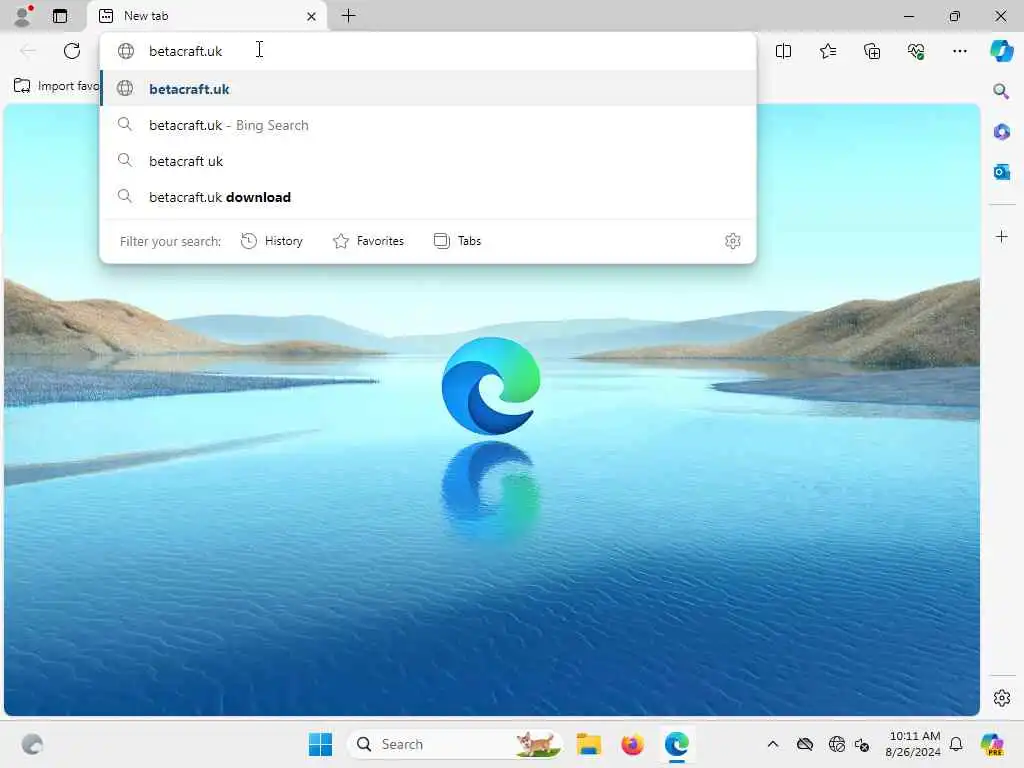Open address bar suggestion settings gear
This screenshot has width=1024, height=768.
coord(733,241)
